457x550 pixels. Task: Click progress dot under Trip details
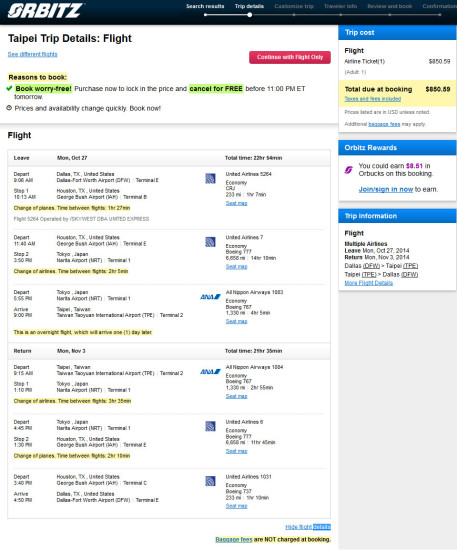tap(249, 15)
